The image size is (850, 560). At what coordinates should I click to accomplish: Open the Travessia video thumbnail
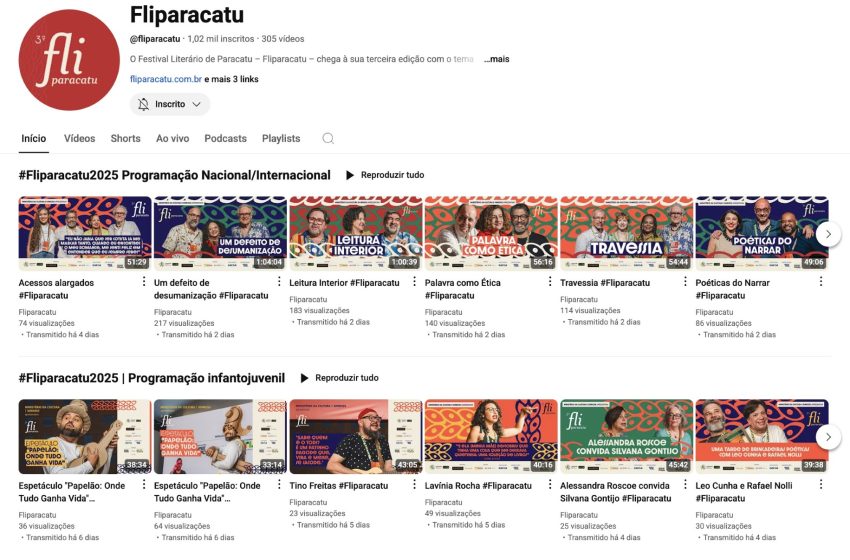click(627, 233)
